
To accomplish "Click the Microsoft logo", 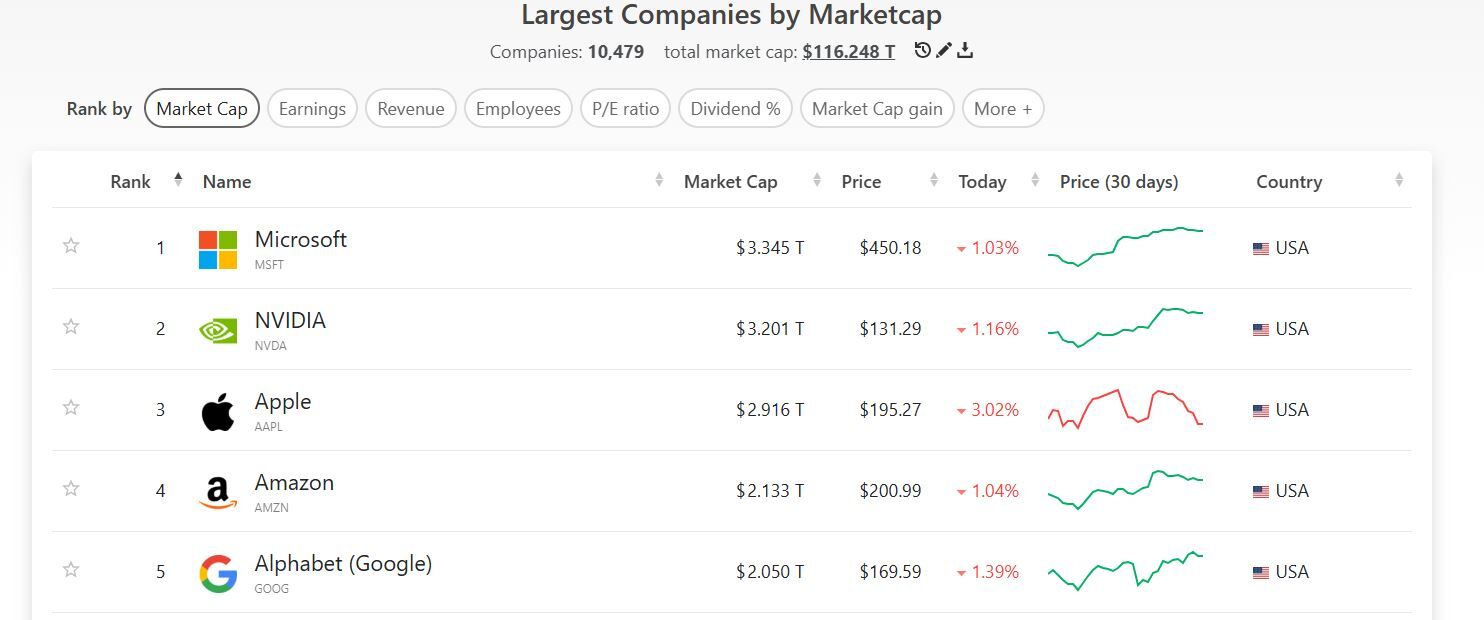I will coord(218,249).
